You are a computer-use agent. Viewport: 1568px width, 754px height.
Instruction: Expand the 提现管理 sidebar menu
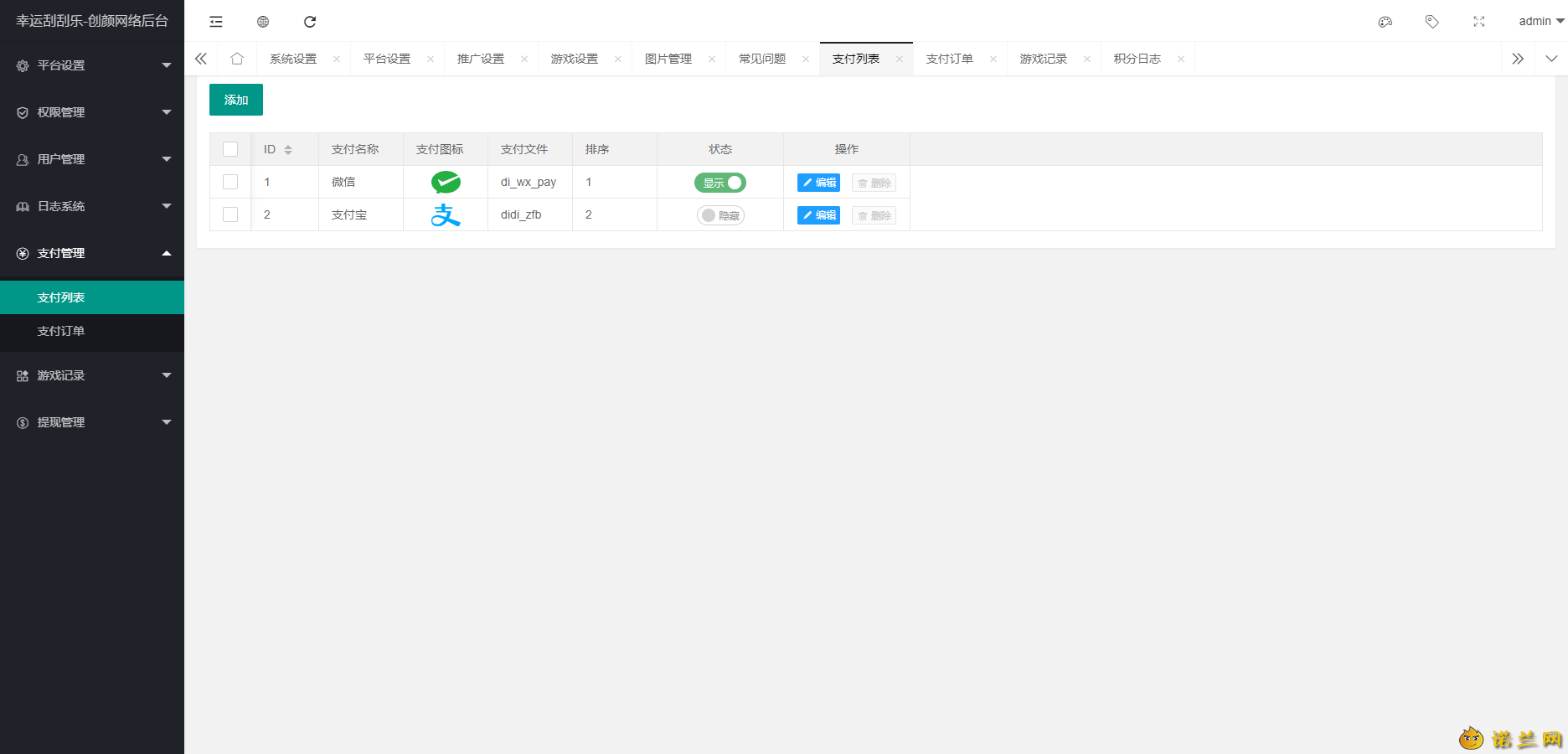92,422
